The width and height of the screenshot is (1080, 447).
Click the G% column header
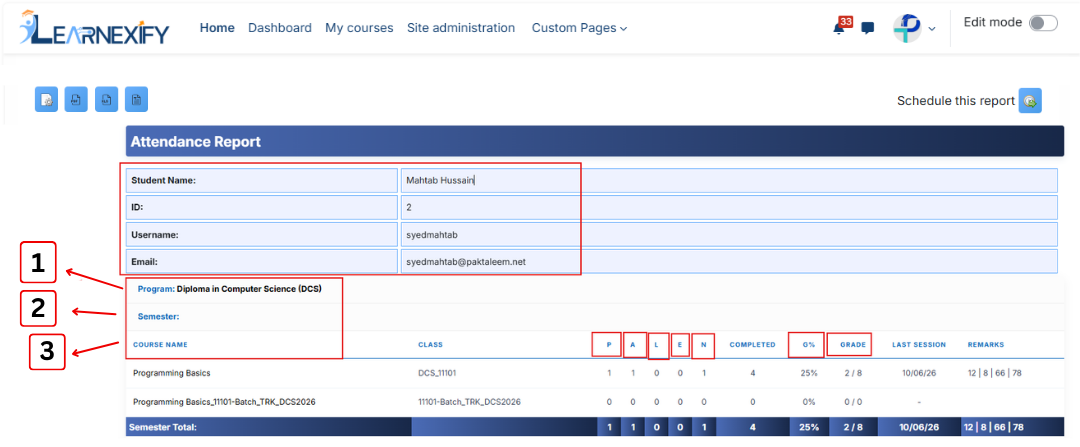[x=808, y=344]
